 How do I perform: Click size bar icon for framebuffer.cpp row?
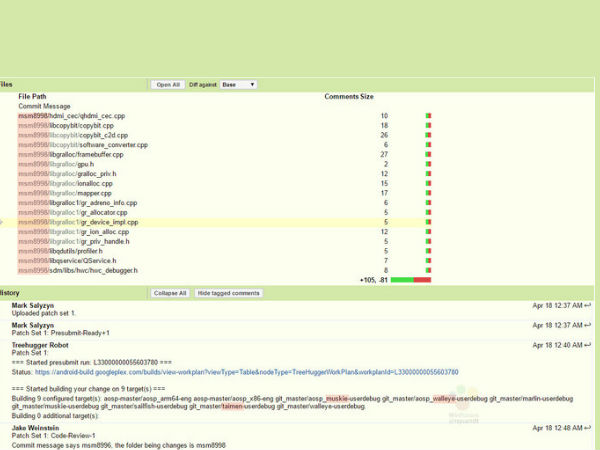pos(428,155)
